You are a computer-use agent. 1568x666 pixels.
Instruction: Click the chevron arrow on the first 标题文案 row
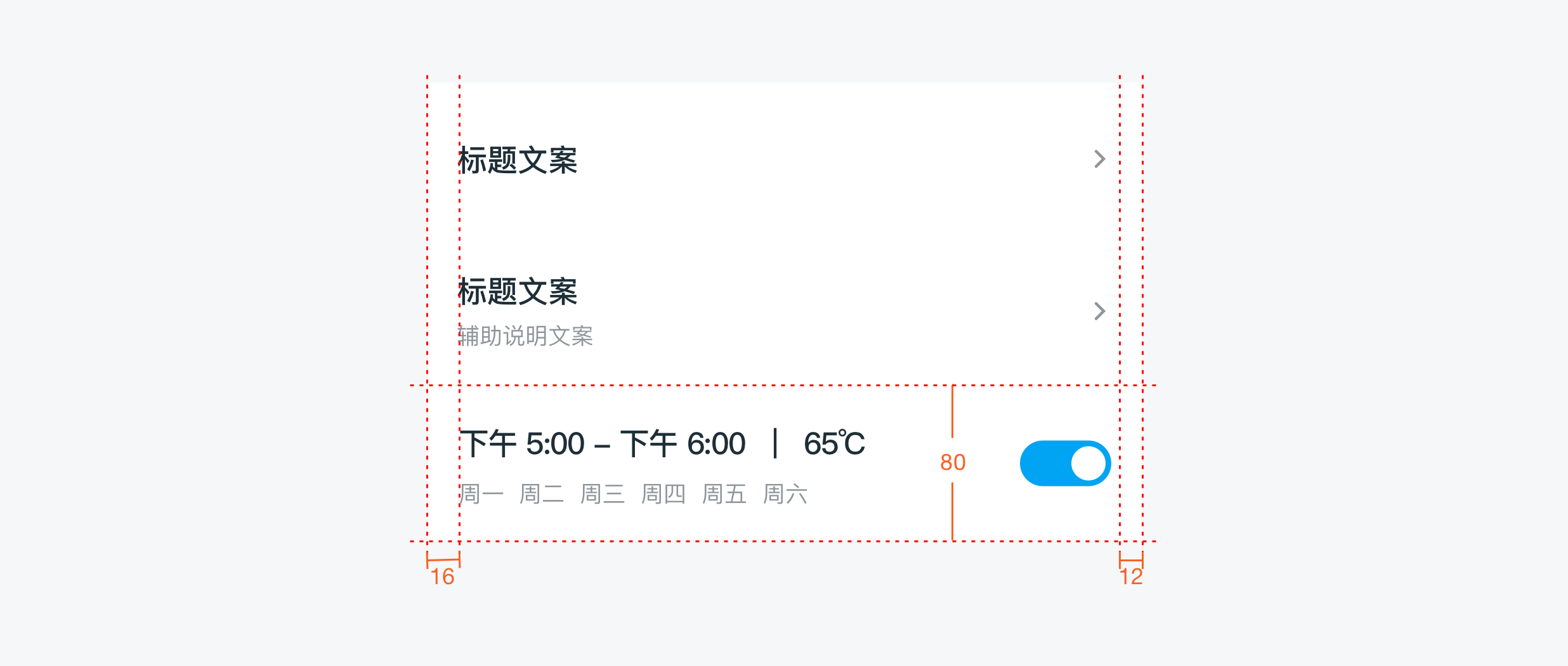point(1100,159)
